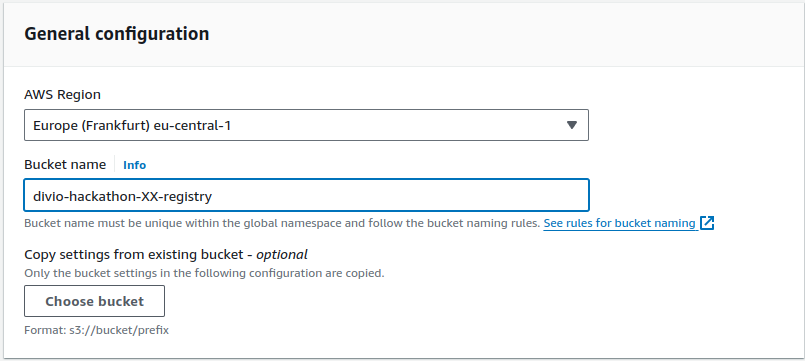
Task: Open the AWS Region dropdown
Action: 306,125
